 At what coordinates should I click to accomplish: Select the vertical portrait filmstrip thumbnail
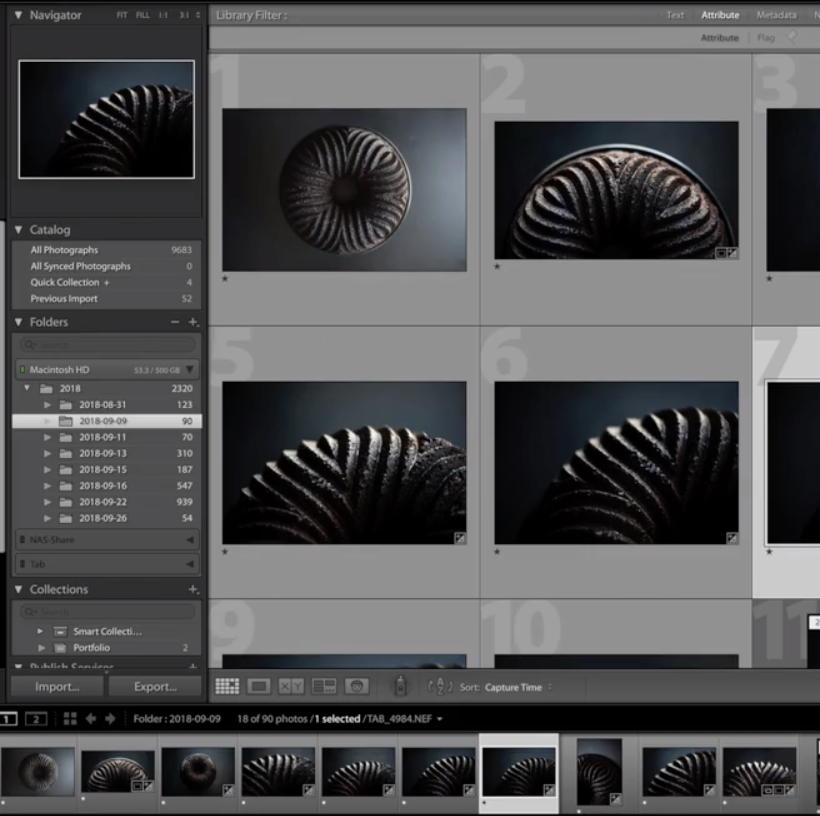(599, 772)
